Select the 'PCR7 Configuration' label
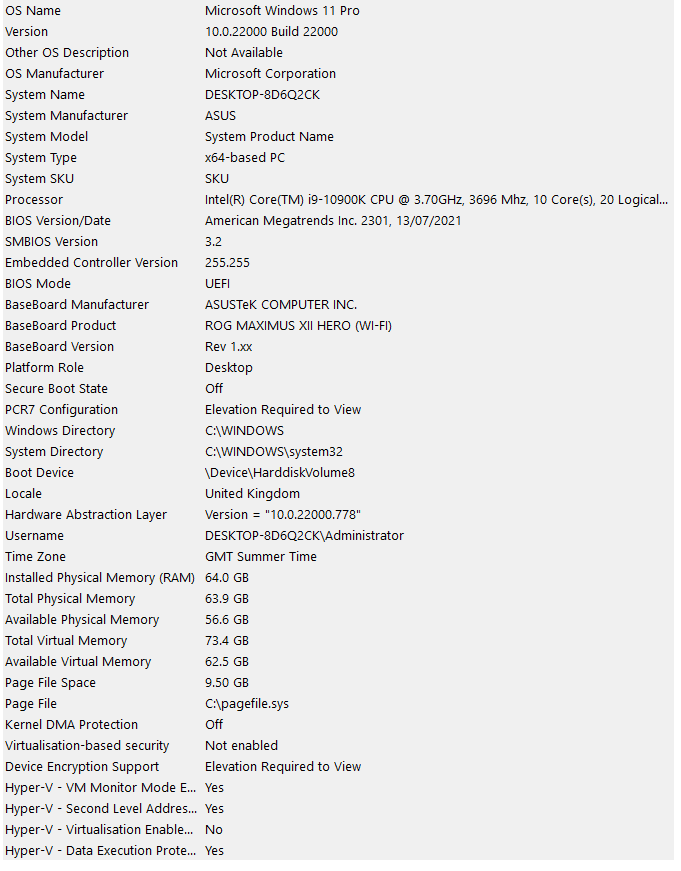This screenshot has width=681, height=871. [x=61, y=410]
